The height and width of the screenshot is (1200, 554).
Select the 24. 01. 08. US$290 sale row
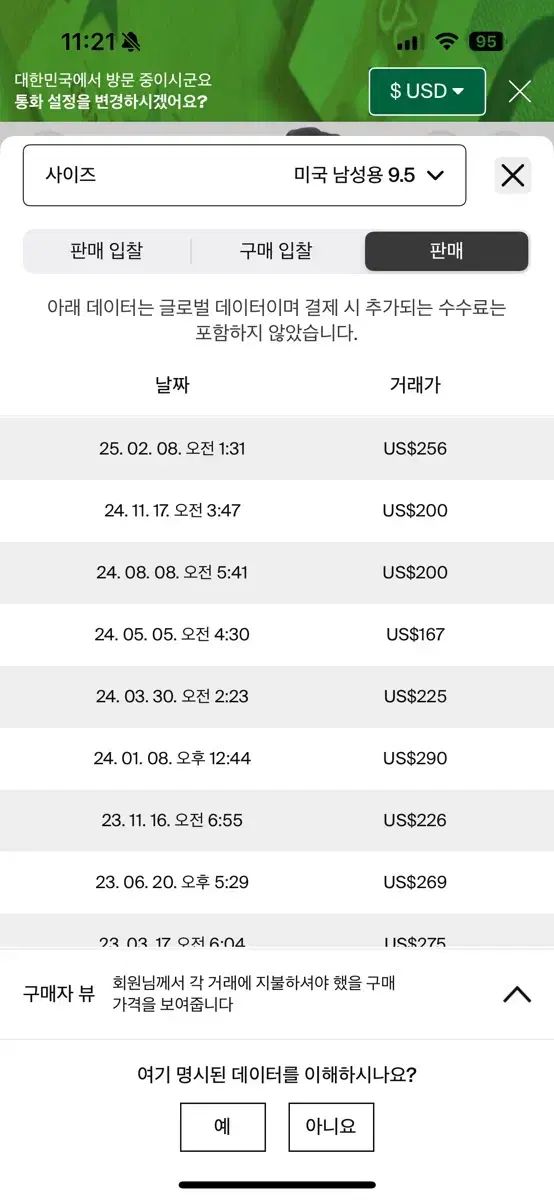pos(277,759)
